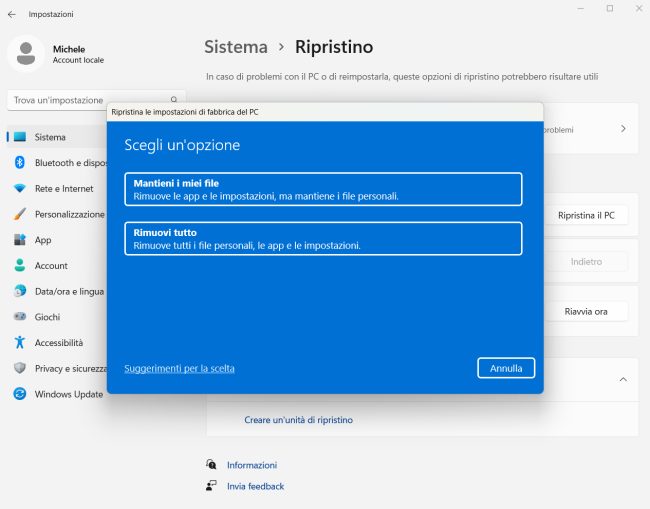
Task: Click the Trova un'impostazione search field
Action: 90,100
